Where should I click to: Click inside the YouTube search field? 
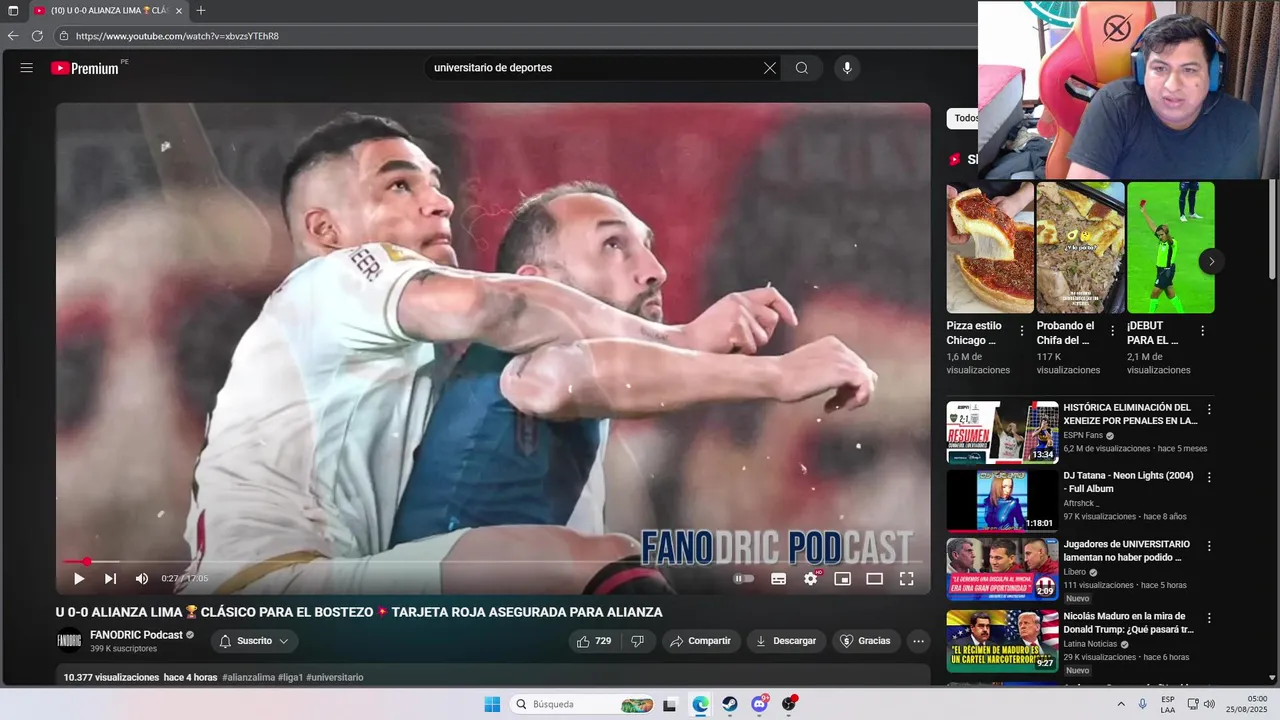coord(595,68)
